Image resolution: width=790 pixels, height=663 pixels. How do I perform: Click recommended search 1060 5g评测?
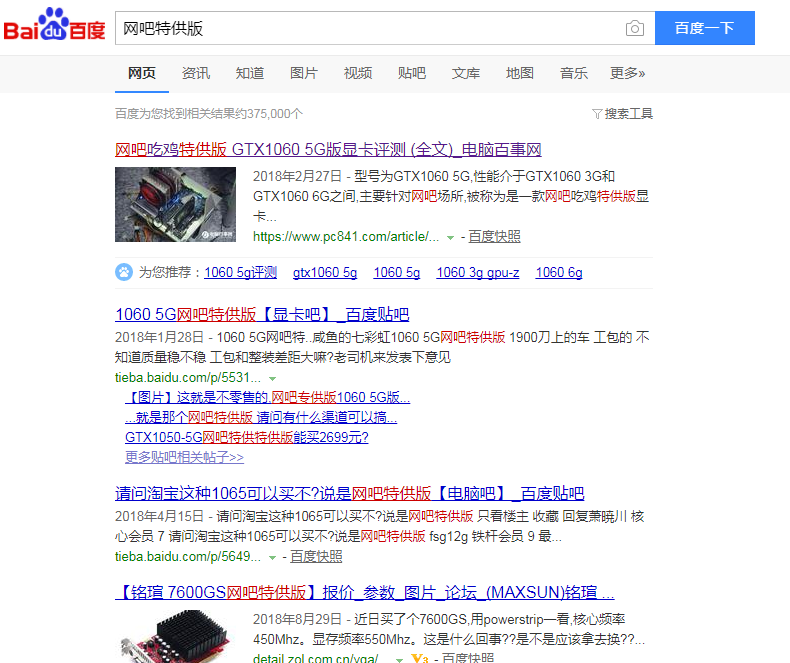[x=240, y=273]
